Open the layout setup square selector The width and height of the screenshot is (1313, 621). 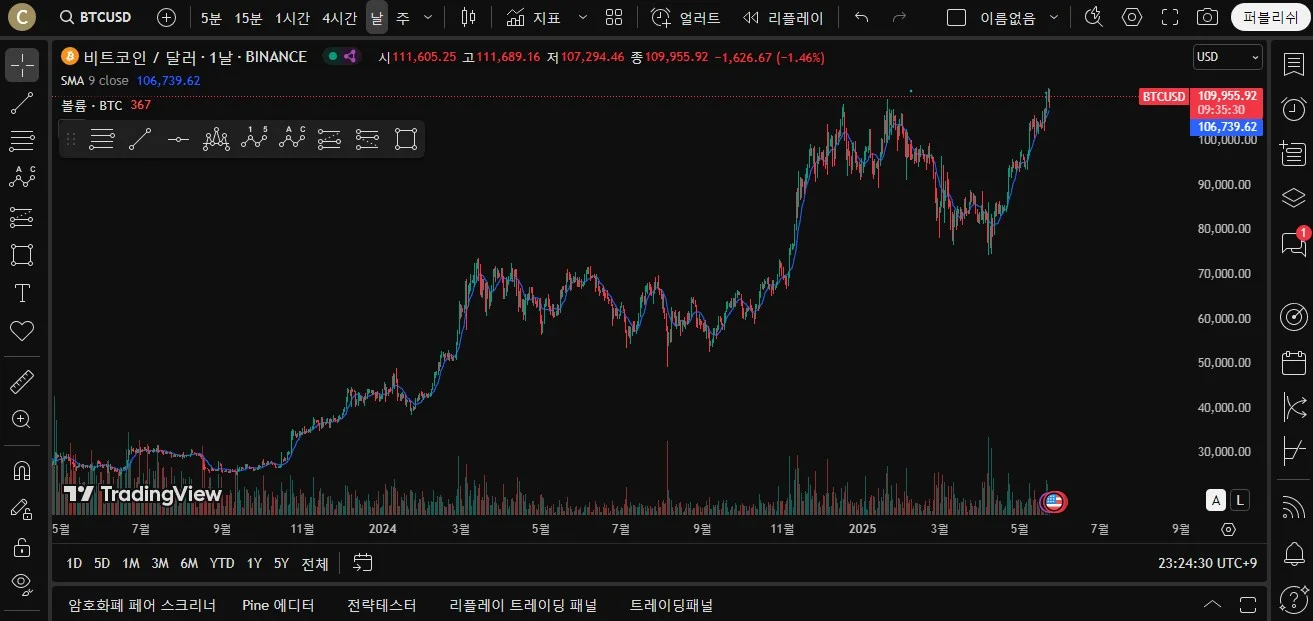point(957,17)
